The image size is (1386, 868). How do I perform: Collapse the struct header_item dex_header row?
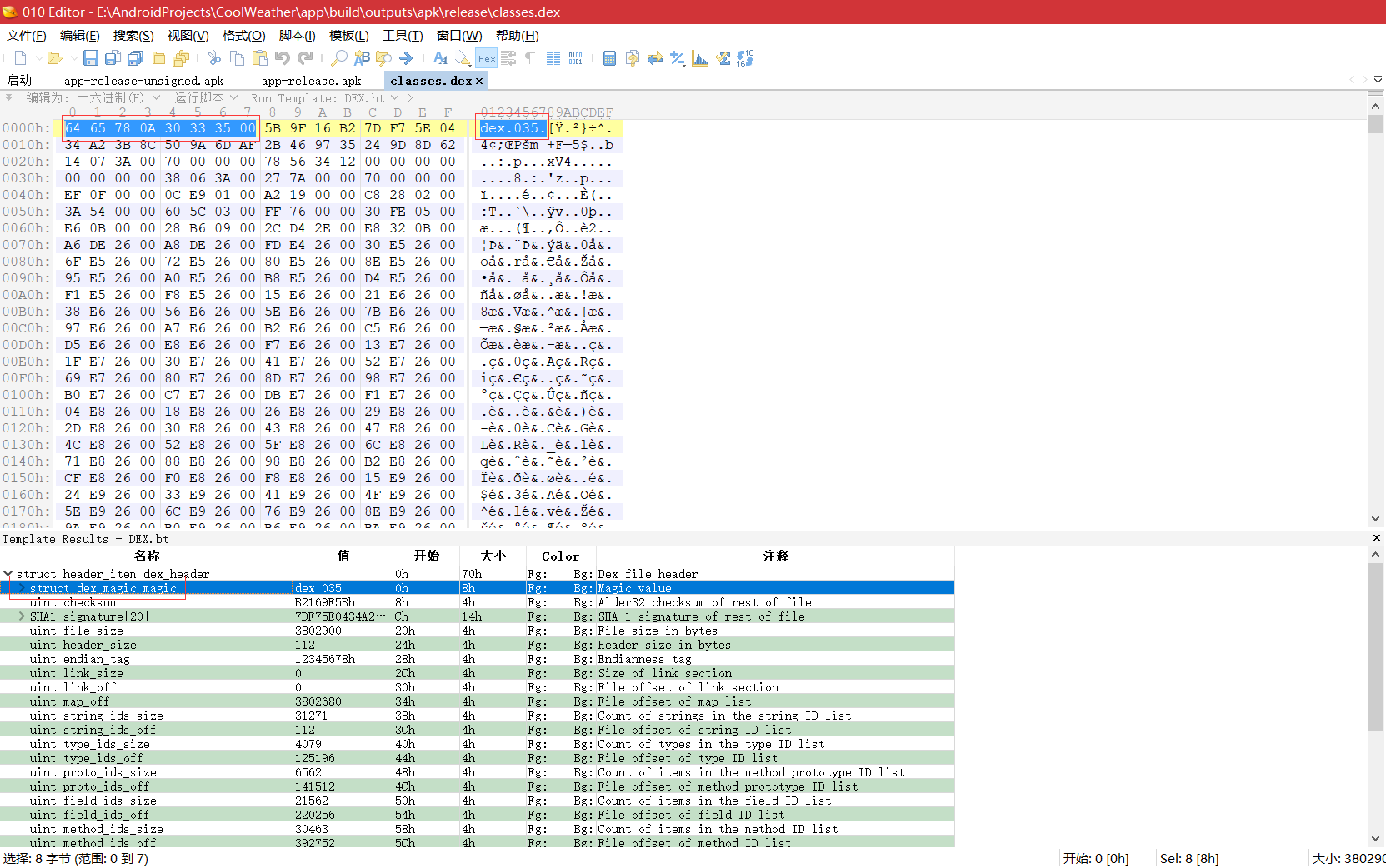[8, 574]
